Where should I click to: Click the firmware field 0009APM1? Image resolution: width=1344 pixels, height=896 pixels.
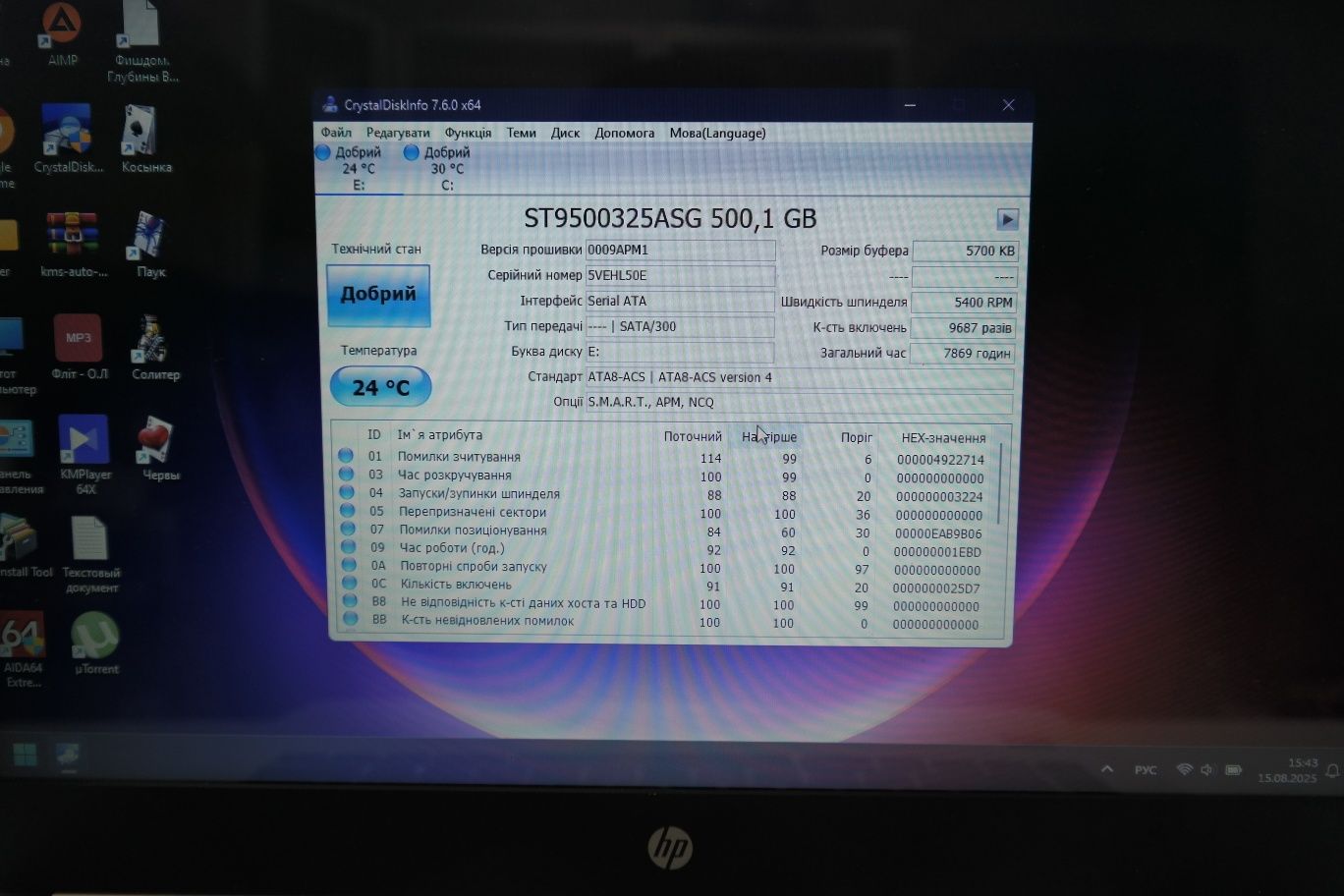pos(680,251)
